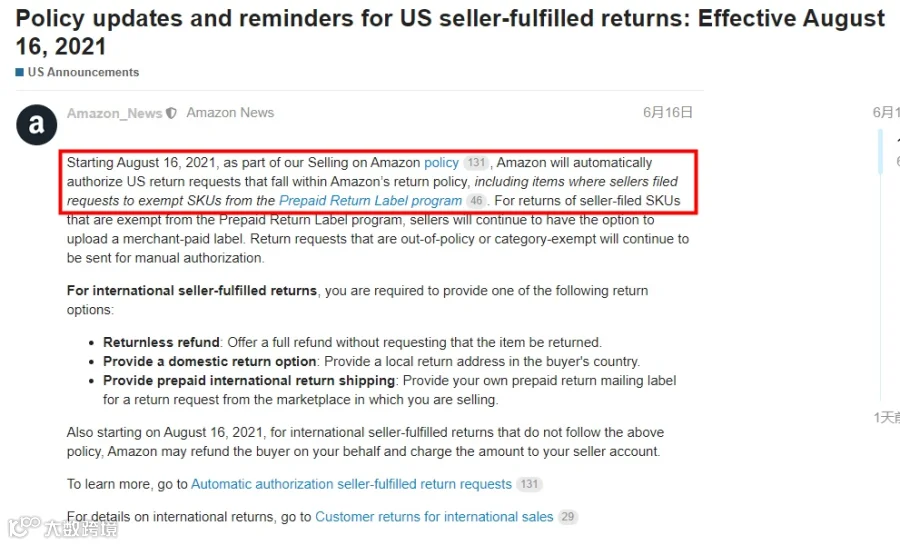Click the 'Returnless refund' bullet item
Image resolution: width=900 pixels, height=545 pixels.
click(352, 342)
